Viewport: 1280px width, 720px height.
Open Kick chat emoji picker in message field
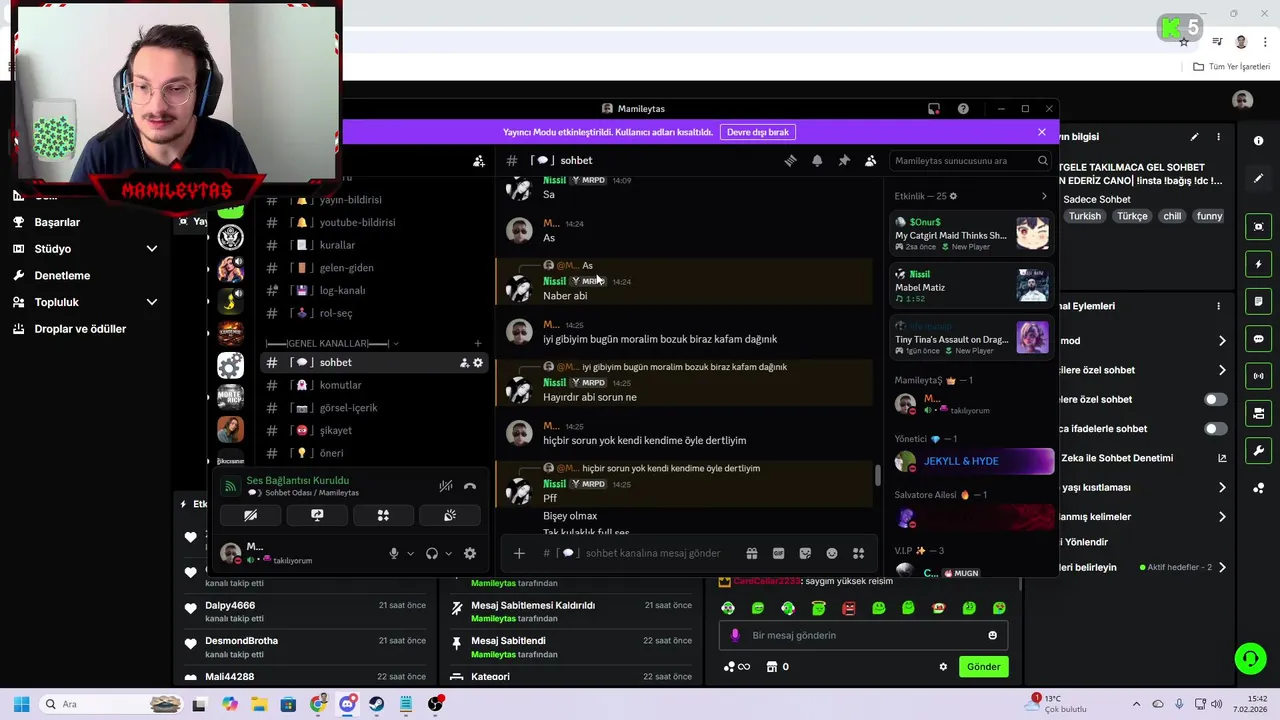tap(992, 635)
